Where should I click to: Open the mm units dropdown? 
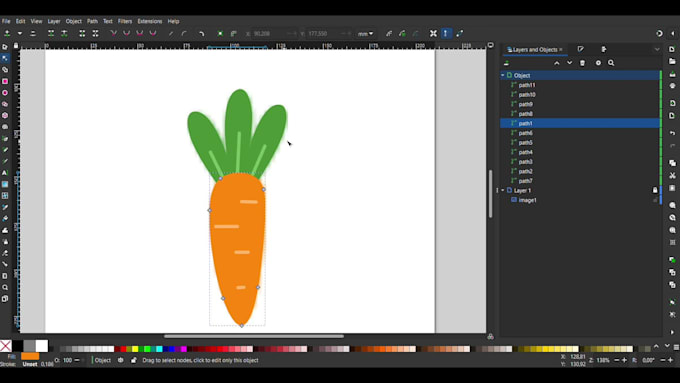(x=365, y=33)
